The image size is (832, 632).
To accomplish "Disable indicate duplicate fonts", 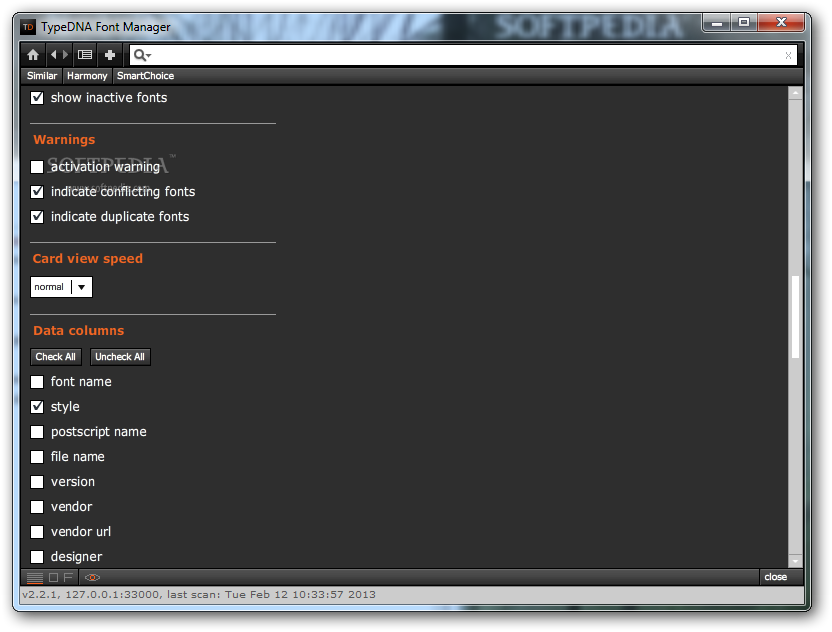I will tap(37, 217).
